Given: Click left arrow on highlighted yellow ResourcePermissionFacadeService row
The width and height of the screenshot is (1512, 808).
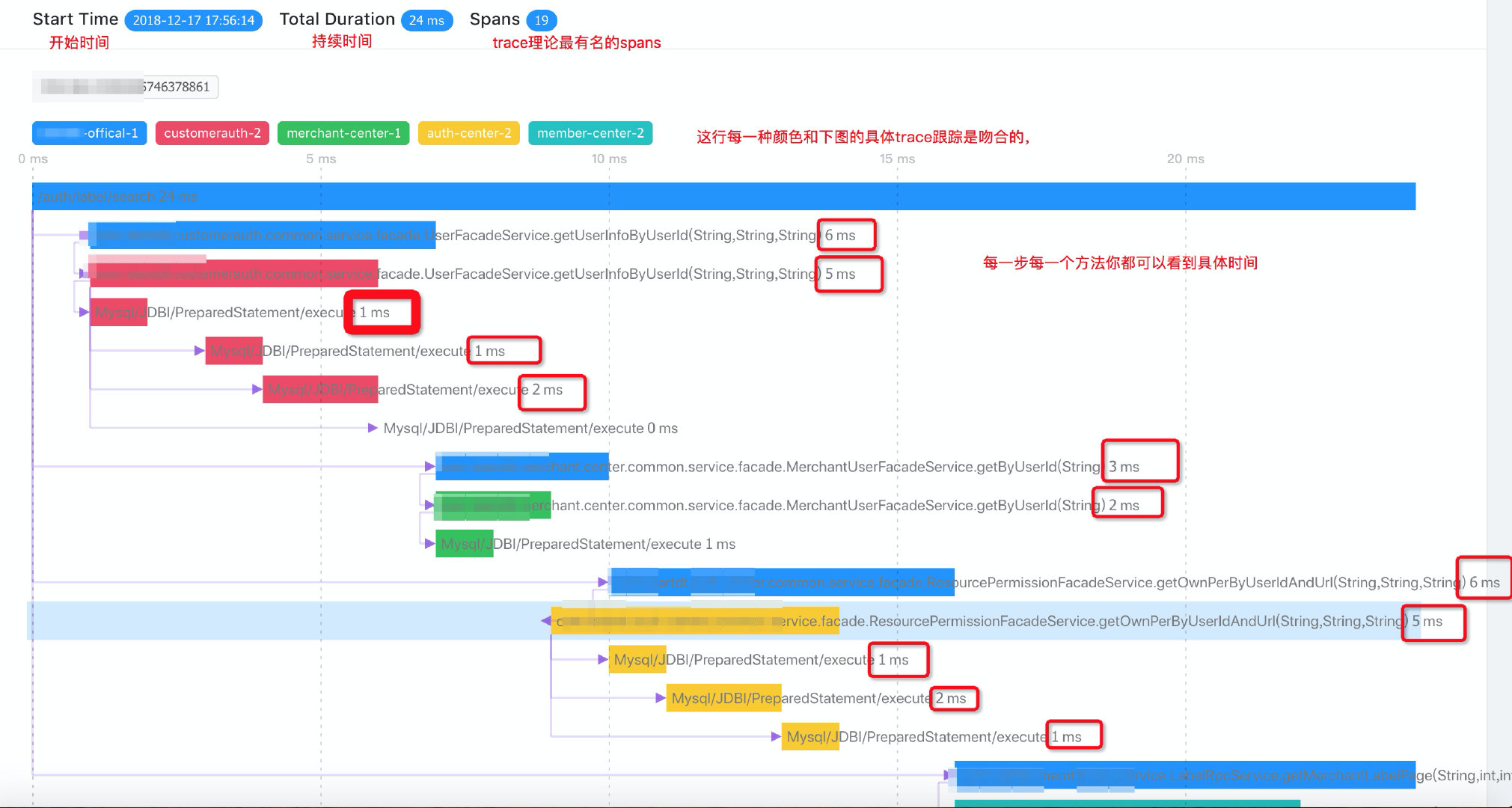Looking at the screenshot, I should [546, 621].
